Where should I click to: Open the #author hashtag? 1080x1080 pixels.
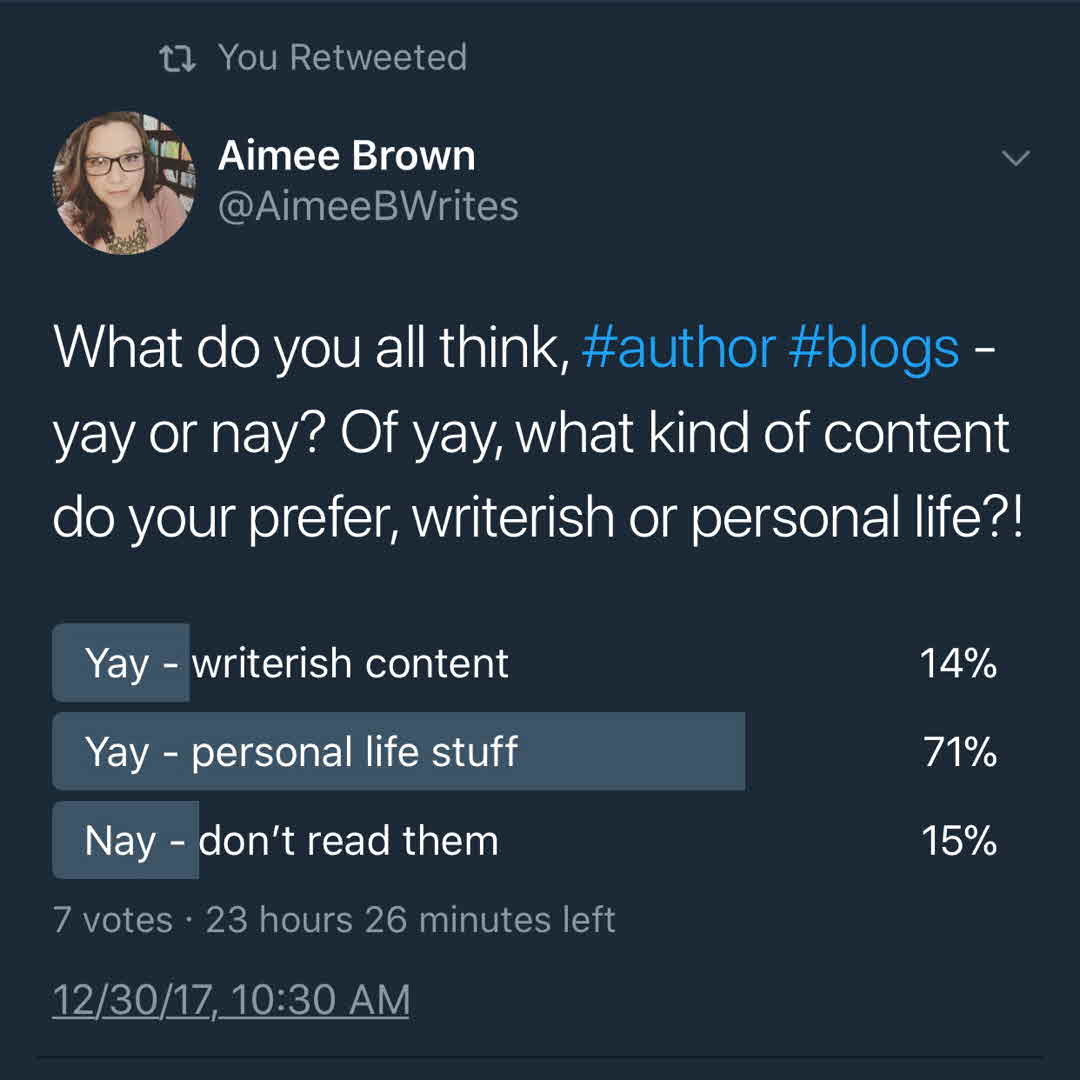coord(677,348)
